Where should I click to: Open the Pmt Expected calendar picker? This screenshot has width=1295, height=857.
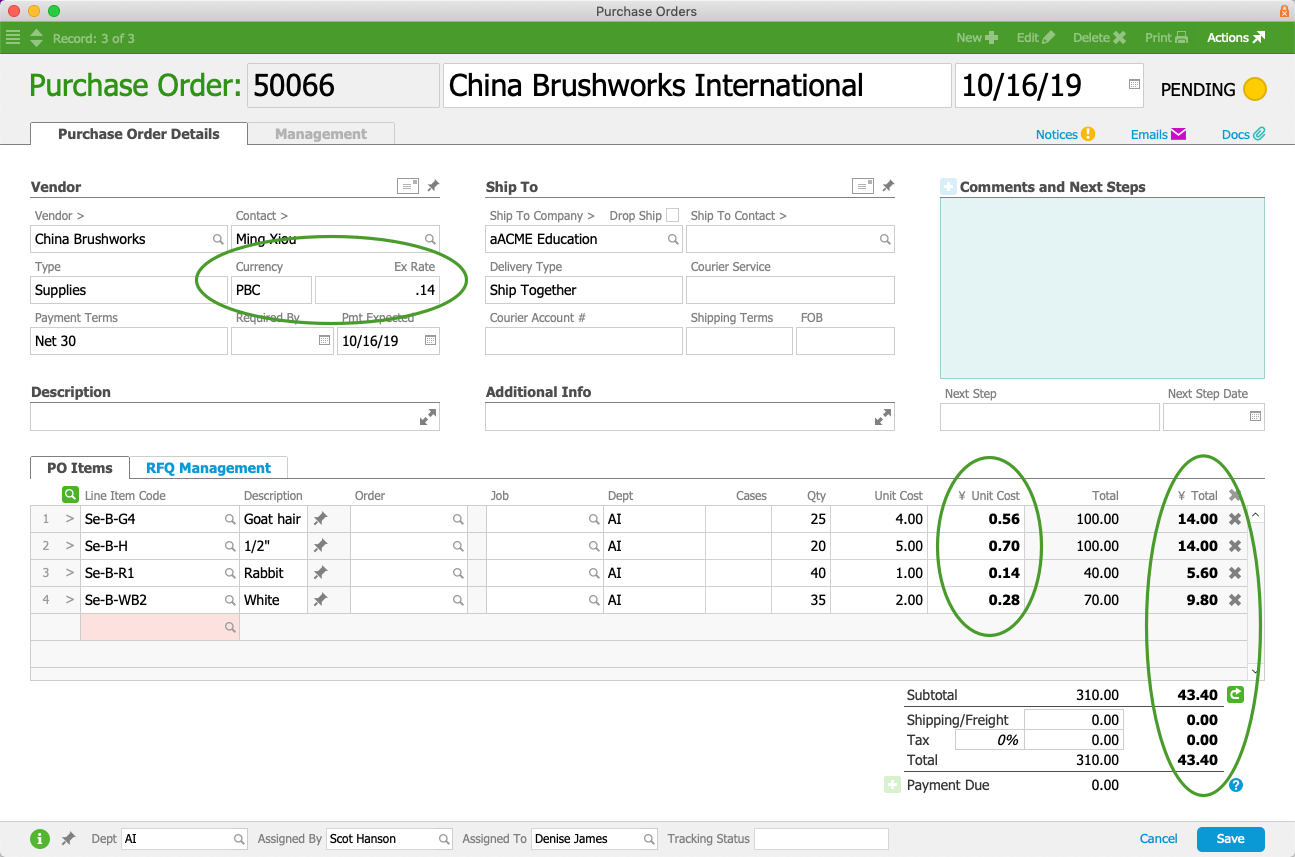coord(430,341)
